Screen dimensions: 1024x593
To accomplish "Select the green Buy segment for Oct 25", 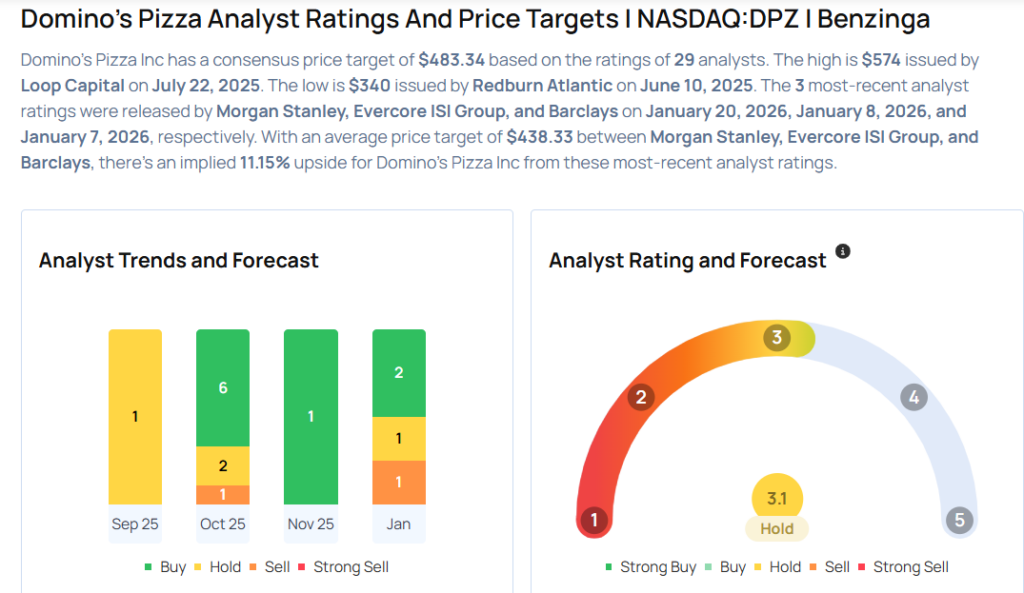I will pos(223,387).
